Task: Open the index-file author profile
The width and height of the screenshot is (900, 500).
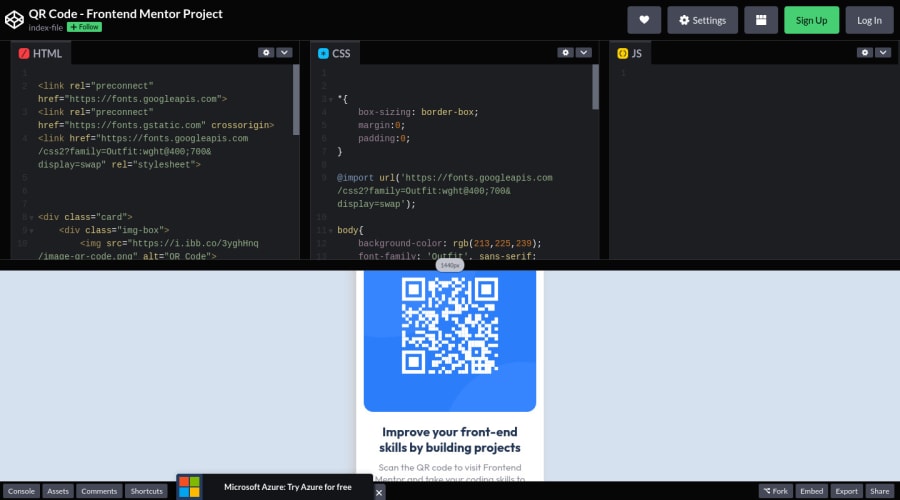Action: (x=45, y=28)
